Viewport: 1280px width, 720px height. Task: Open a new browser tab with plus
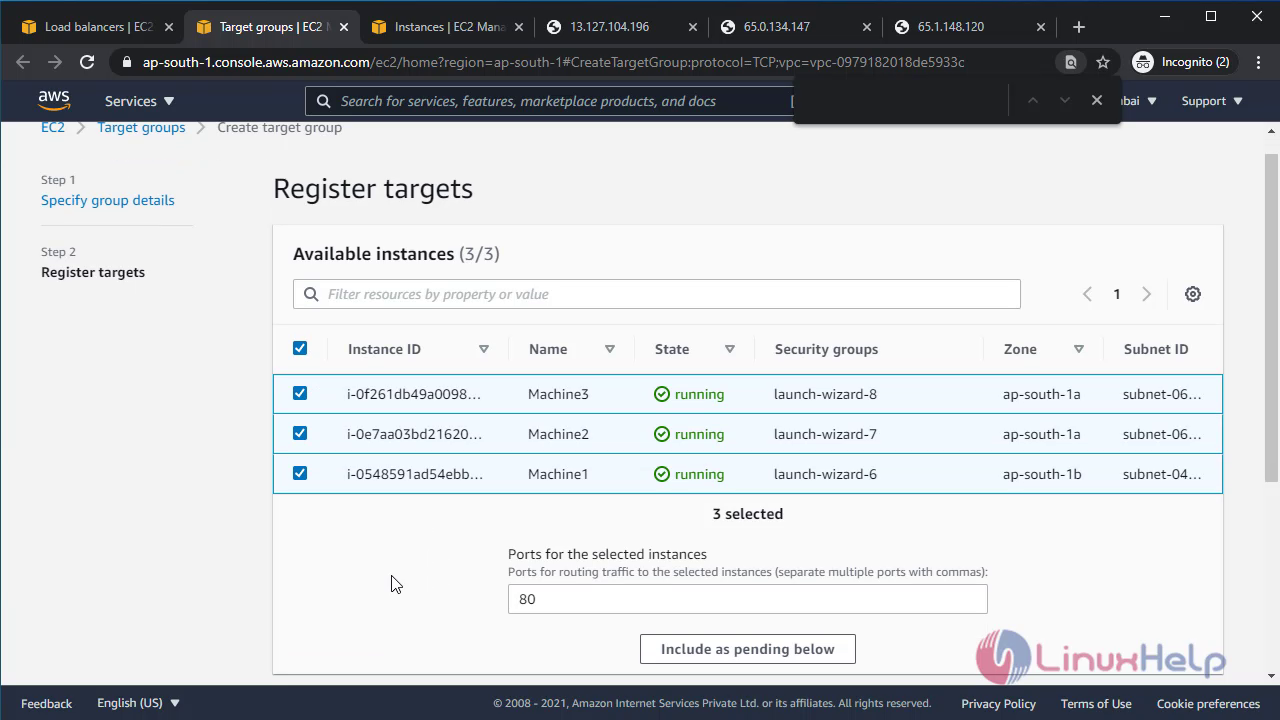pos(1078,27)
